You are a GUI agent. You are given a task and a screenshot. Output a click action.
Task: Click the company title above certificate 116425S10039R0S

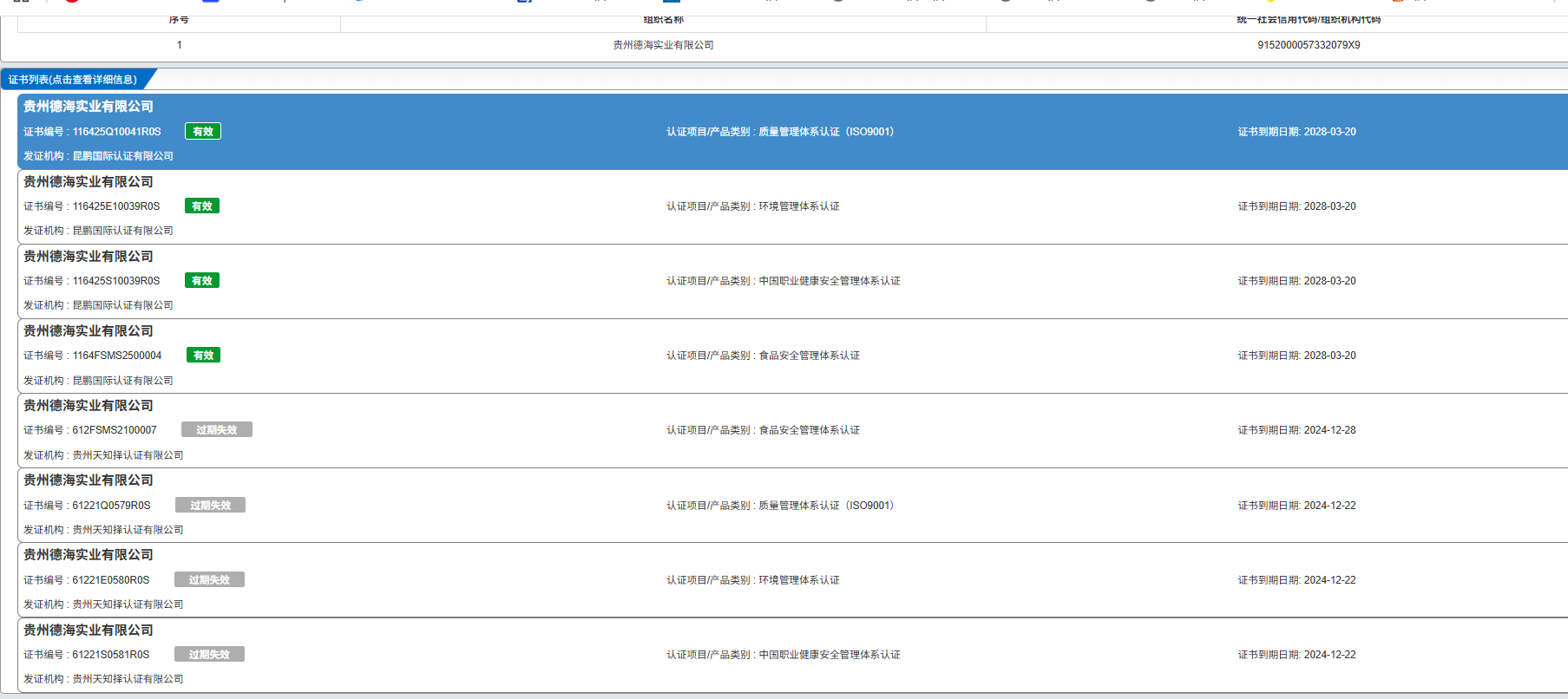(x=89, y=257)
